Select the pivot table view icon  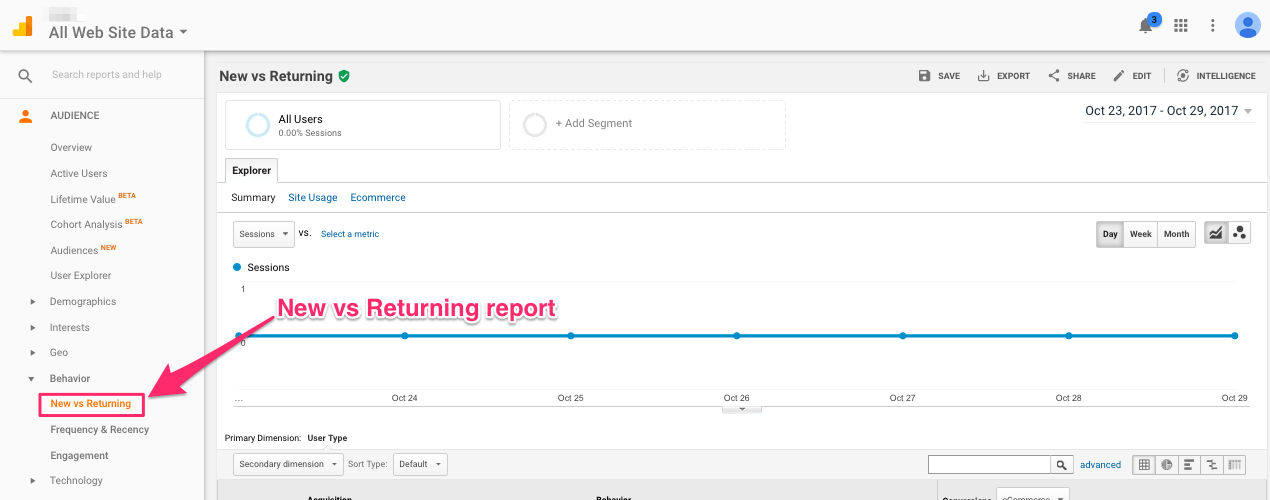[1235, 464]
